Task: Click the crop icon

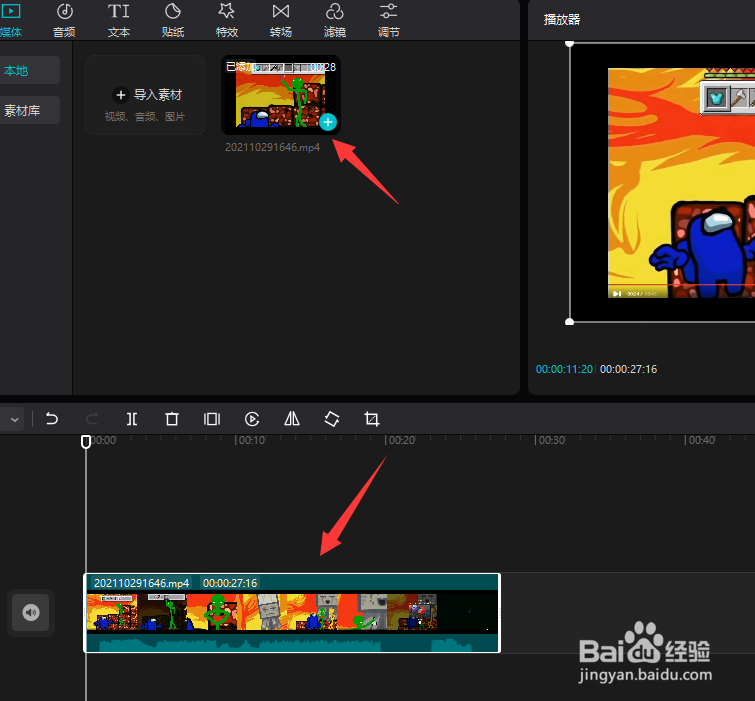Action: [372, 419]
